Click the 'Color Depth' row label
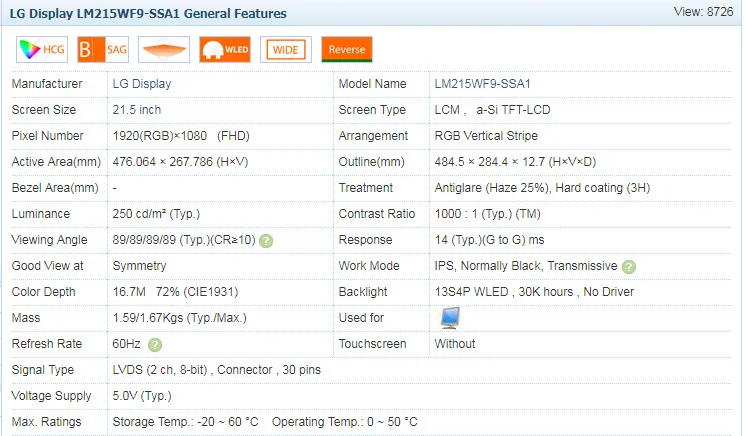This screenshot has height=436, width=745. click(x=44, y=292)
